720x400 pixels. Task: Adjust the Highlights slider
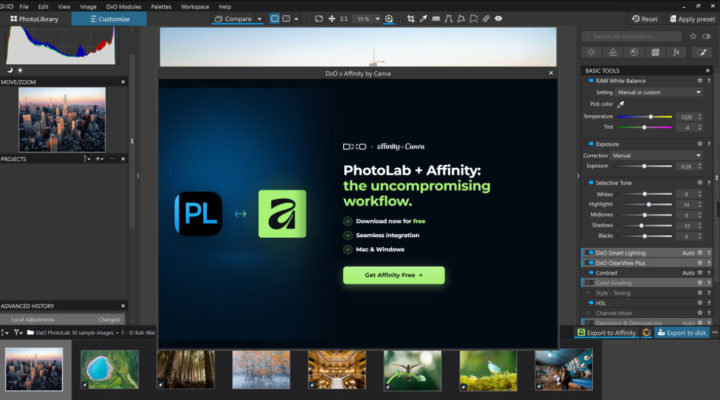[645, 204]
